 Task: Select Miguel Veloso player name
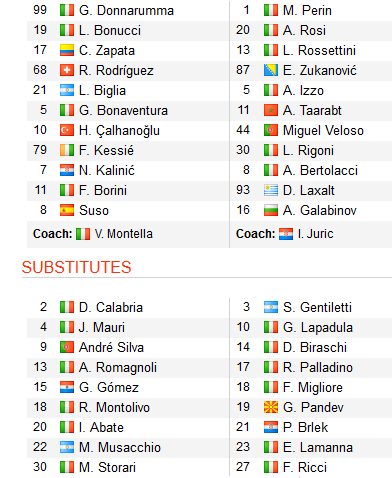pos(323,131)
